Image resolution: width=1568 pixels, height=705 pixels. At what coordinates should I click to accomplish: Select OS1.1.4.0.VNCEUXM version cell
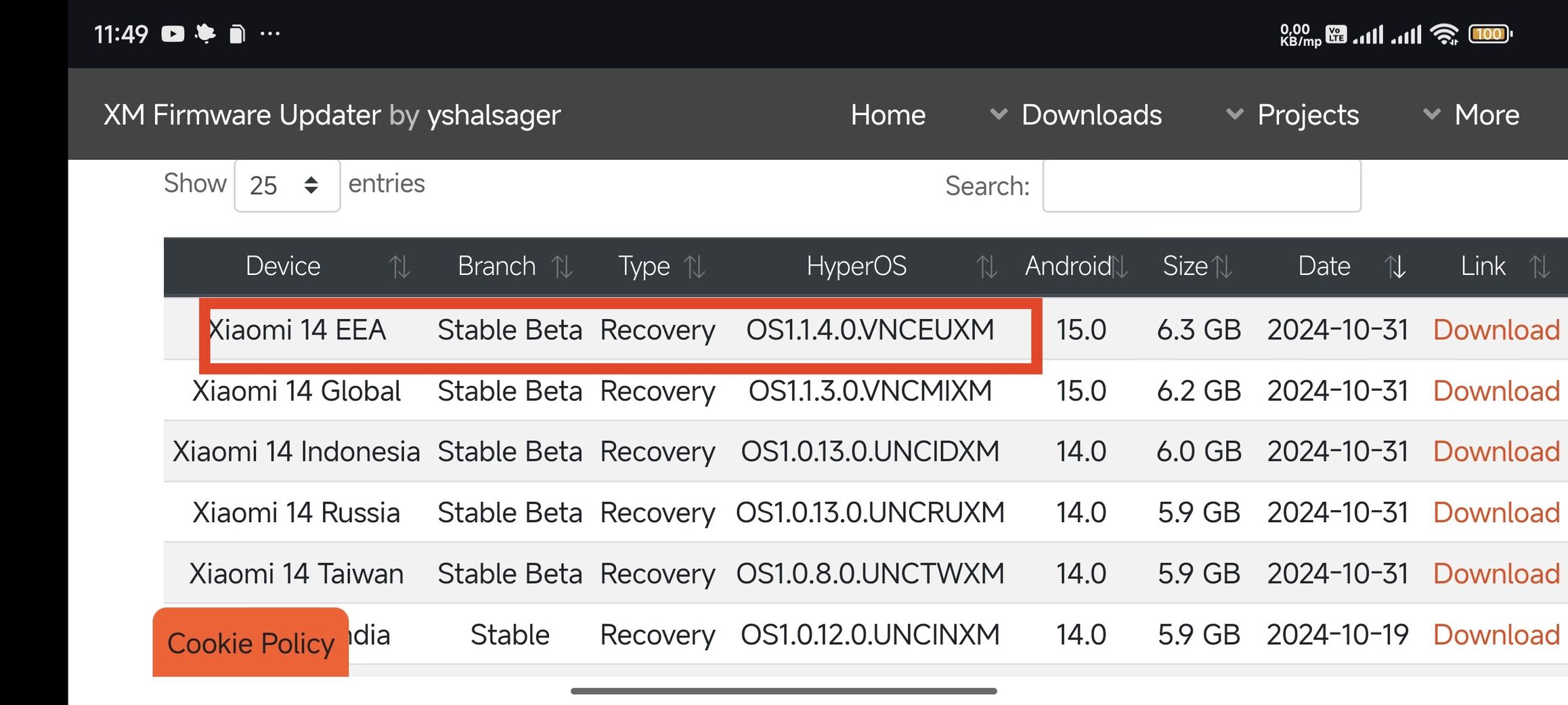[870, 330]
